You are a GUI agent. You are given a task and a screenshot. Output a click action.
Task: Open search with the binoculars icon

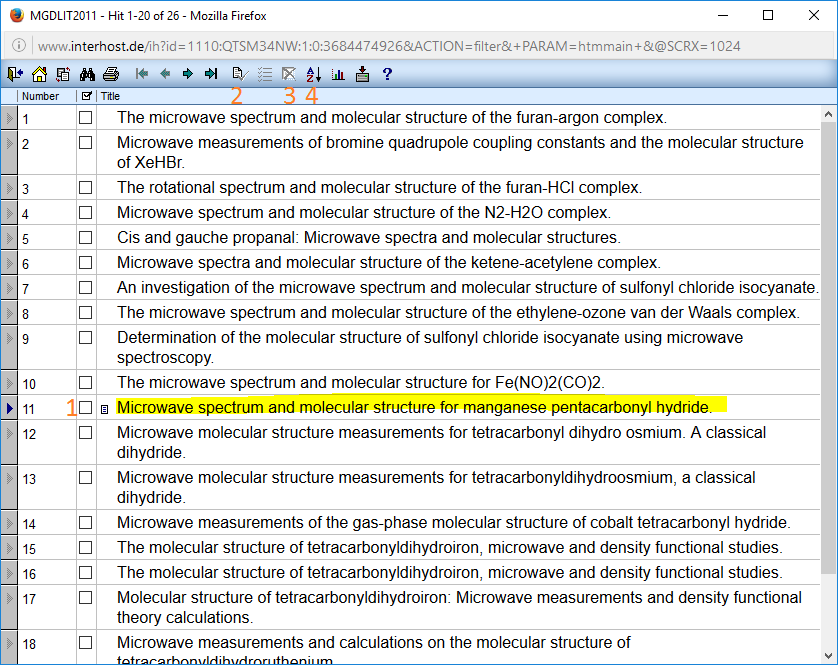click(x=87, y=74)
